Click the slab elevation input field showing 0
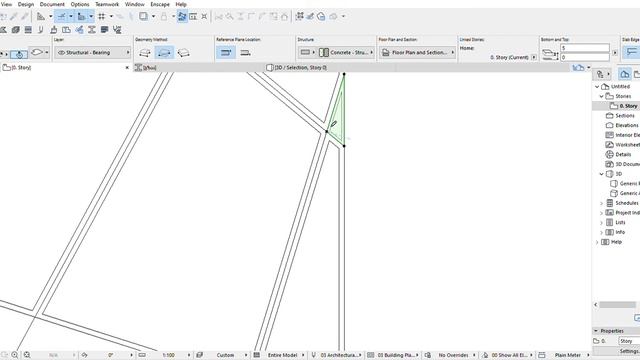The height and width of the screenshot is (360, 640). point(585,58)
